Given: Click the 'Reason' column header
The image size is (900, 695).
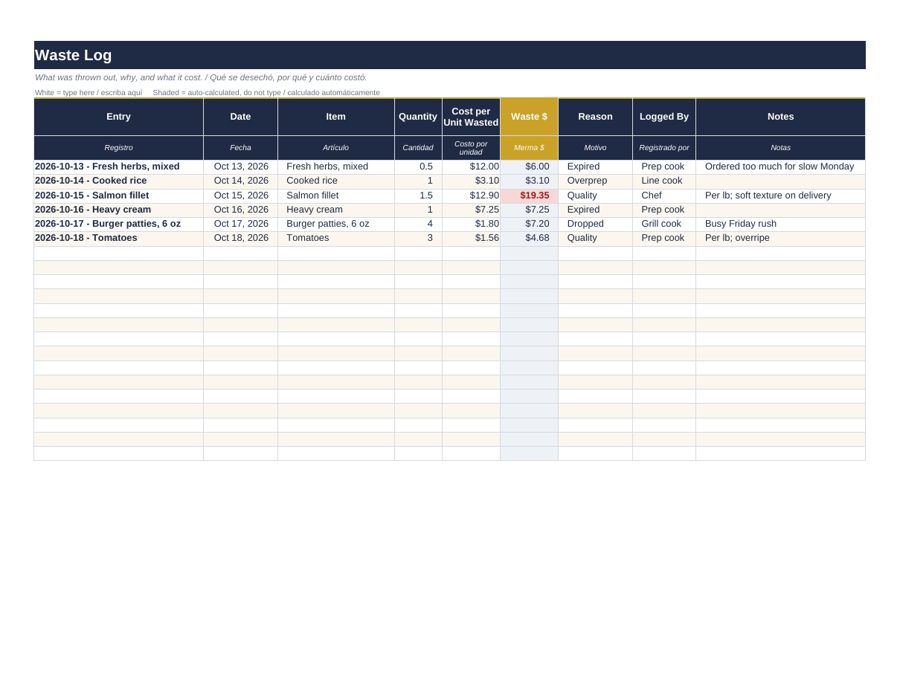Looking at the screenshot, I should [x=595, y=117].
